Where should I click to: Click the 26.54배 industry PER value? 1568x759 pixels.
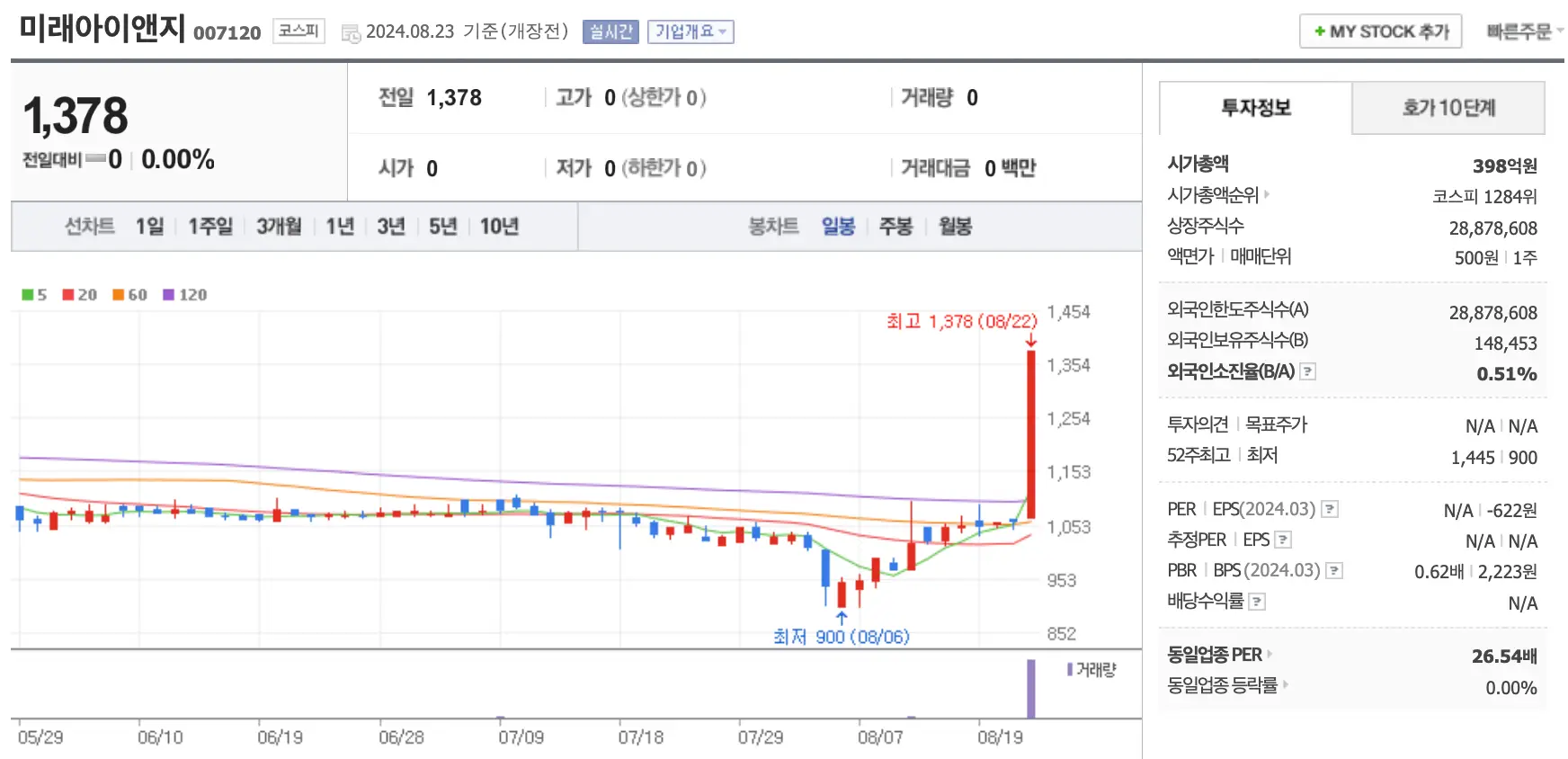[x=1503, y=656]
